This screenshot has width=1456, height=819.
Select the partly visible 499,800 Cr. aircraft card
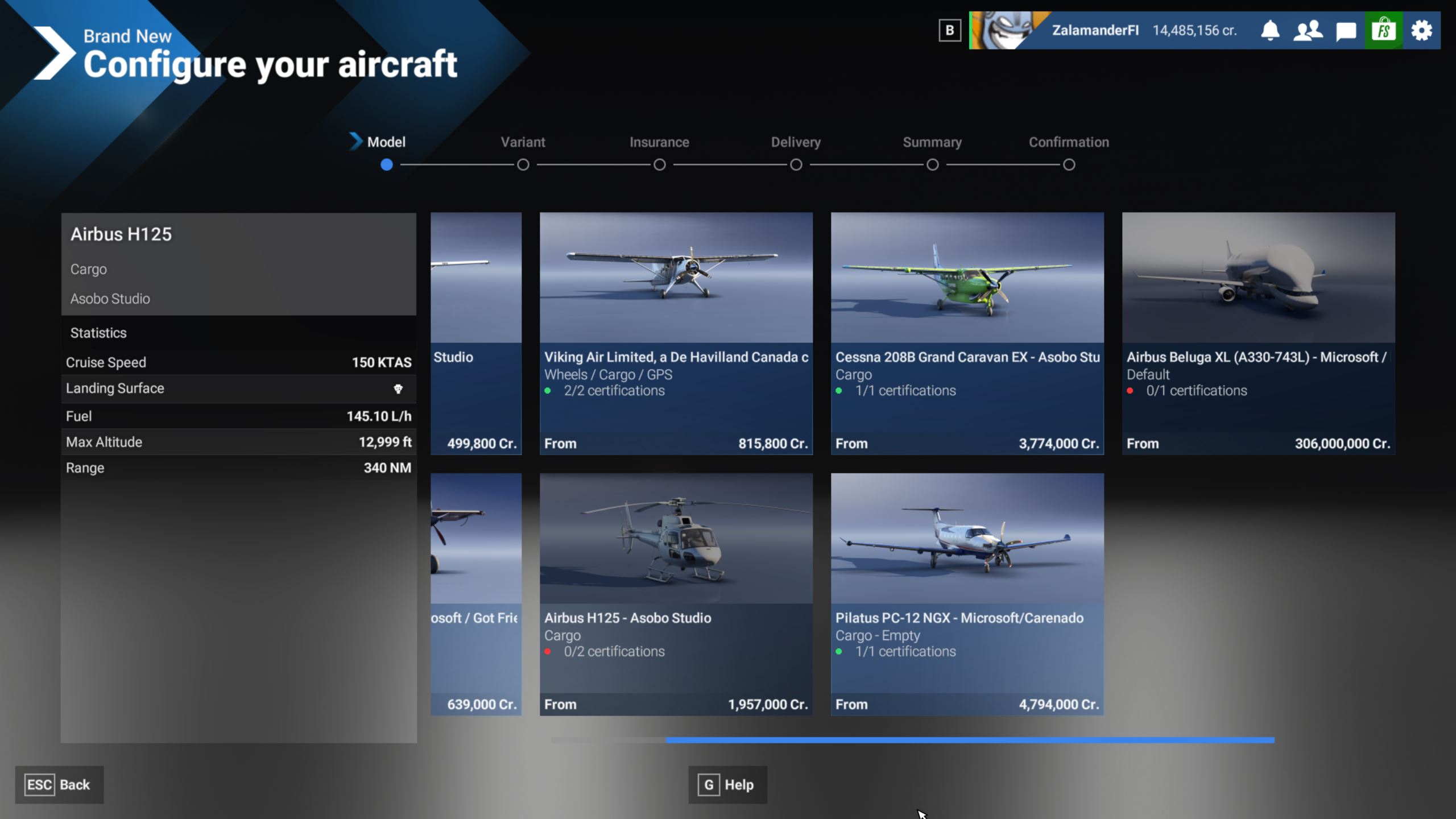(476, 334)
